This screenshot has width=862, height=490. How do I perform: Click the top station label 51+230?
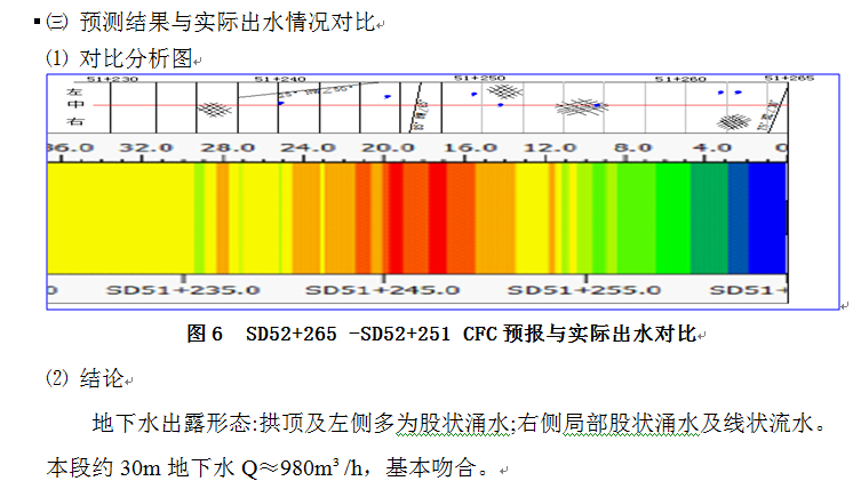coord(113,79)
